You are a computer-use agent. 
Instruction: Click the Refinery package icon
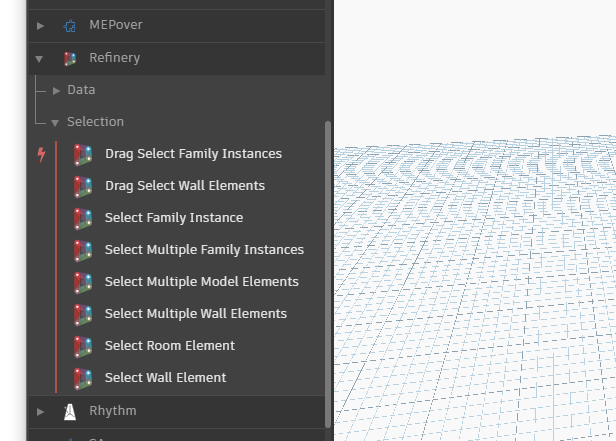[x=69, y=58]
